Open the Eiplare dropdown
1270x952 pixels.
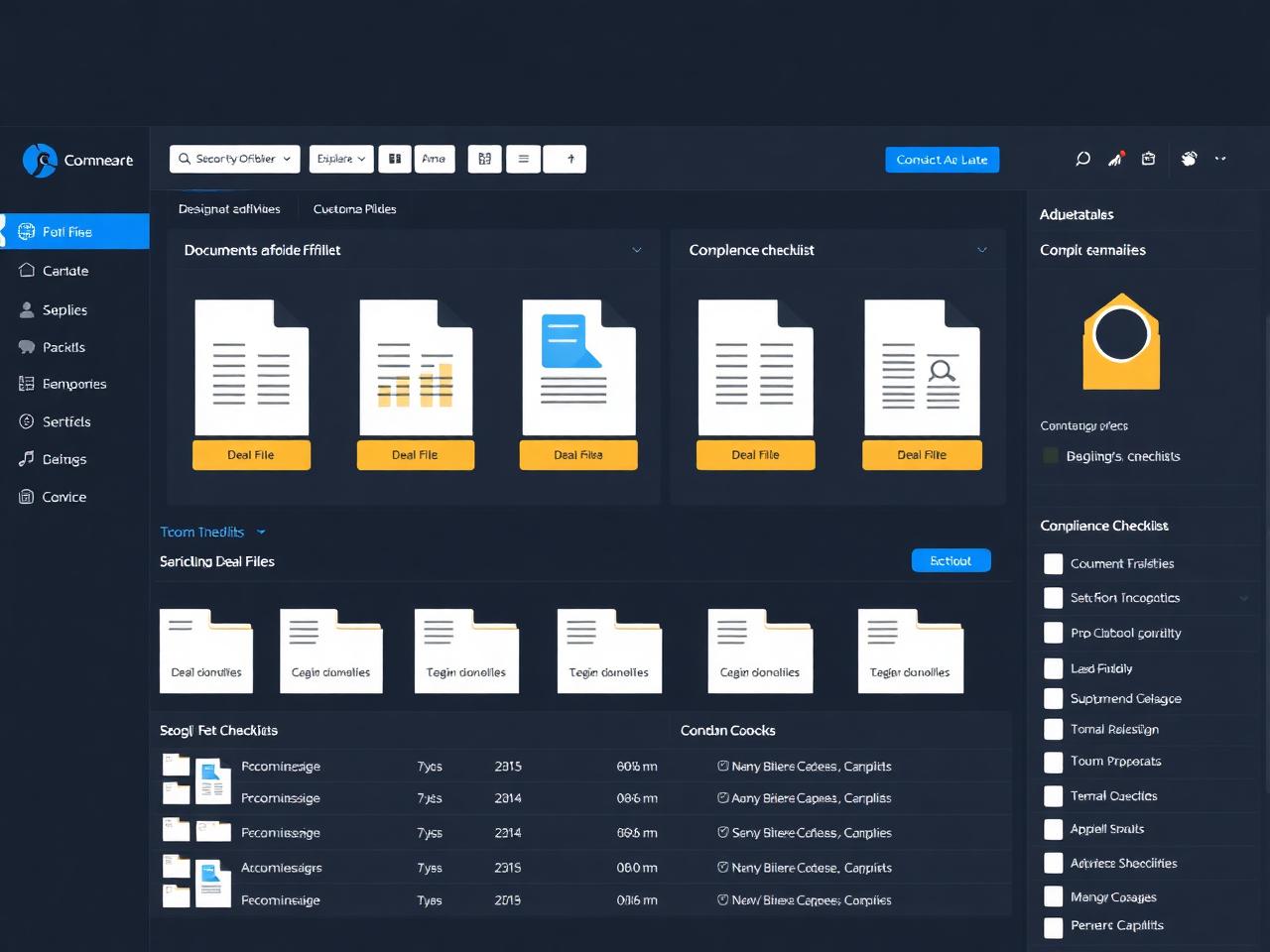pos(341,159)
